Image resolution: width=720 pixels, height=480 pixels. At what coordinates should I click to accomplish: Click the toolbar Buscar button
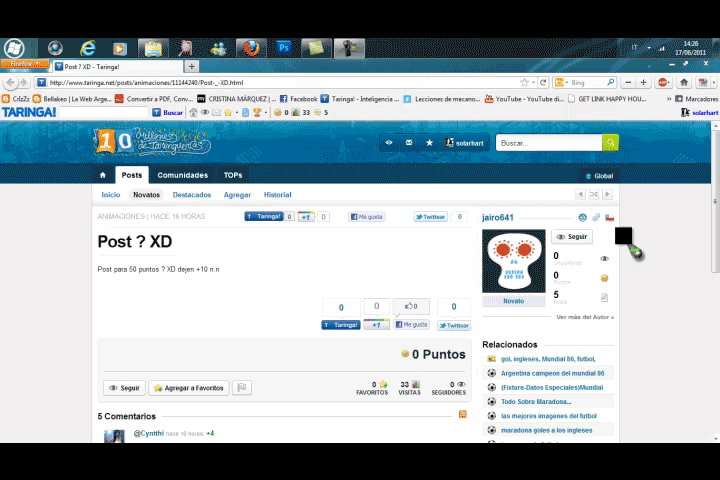click(168, 113)
